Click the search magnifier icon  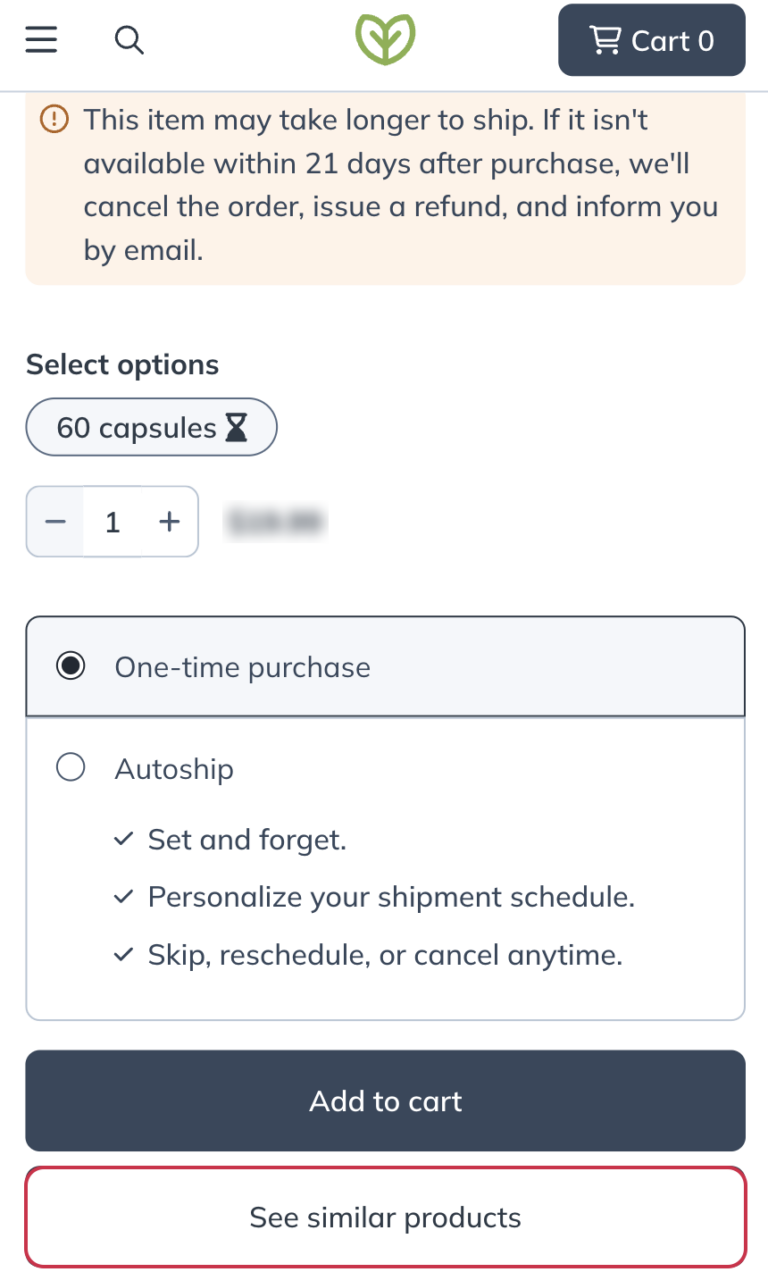(129, 41)
